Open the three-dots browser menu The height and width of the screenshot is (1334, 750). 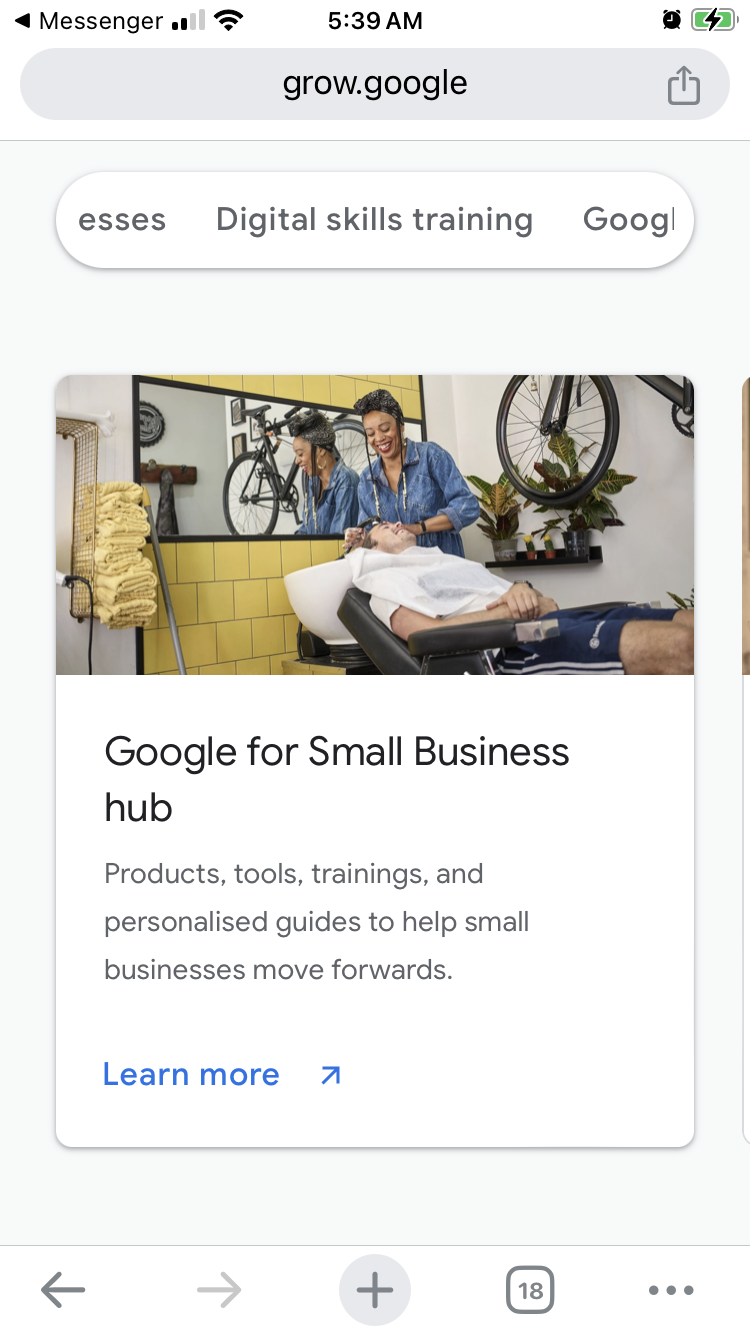pyautogui.click(x=671, y=1290)
